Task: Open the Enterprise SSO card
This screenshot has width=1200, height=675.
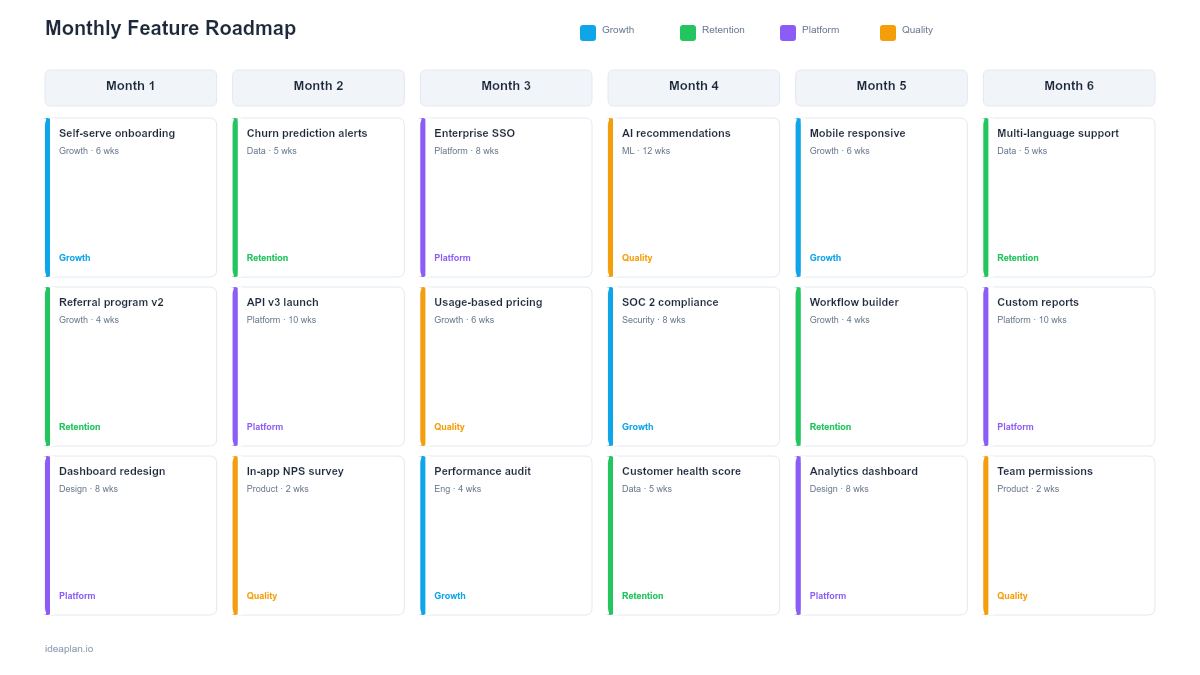Action: coord(506,196)
